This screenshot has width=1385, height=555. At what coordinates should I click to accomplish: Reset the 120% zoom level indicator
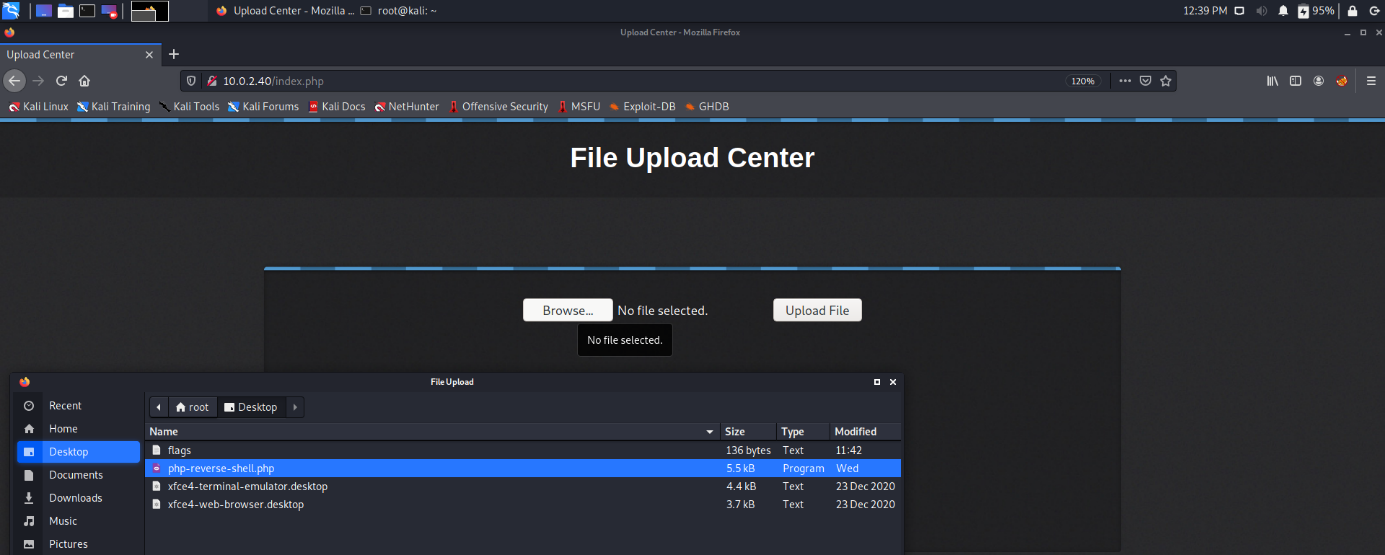[x=1083, y=81]
